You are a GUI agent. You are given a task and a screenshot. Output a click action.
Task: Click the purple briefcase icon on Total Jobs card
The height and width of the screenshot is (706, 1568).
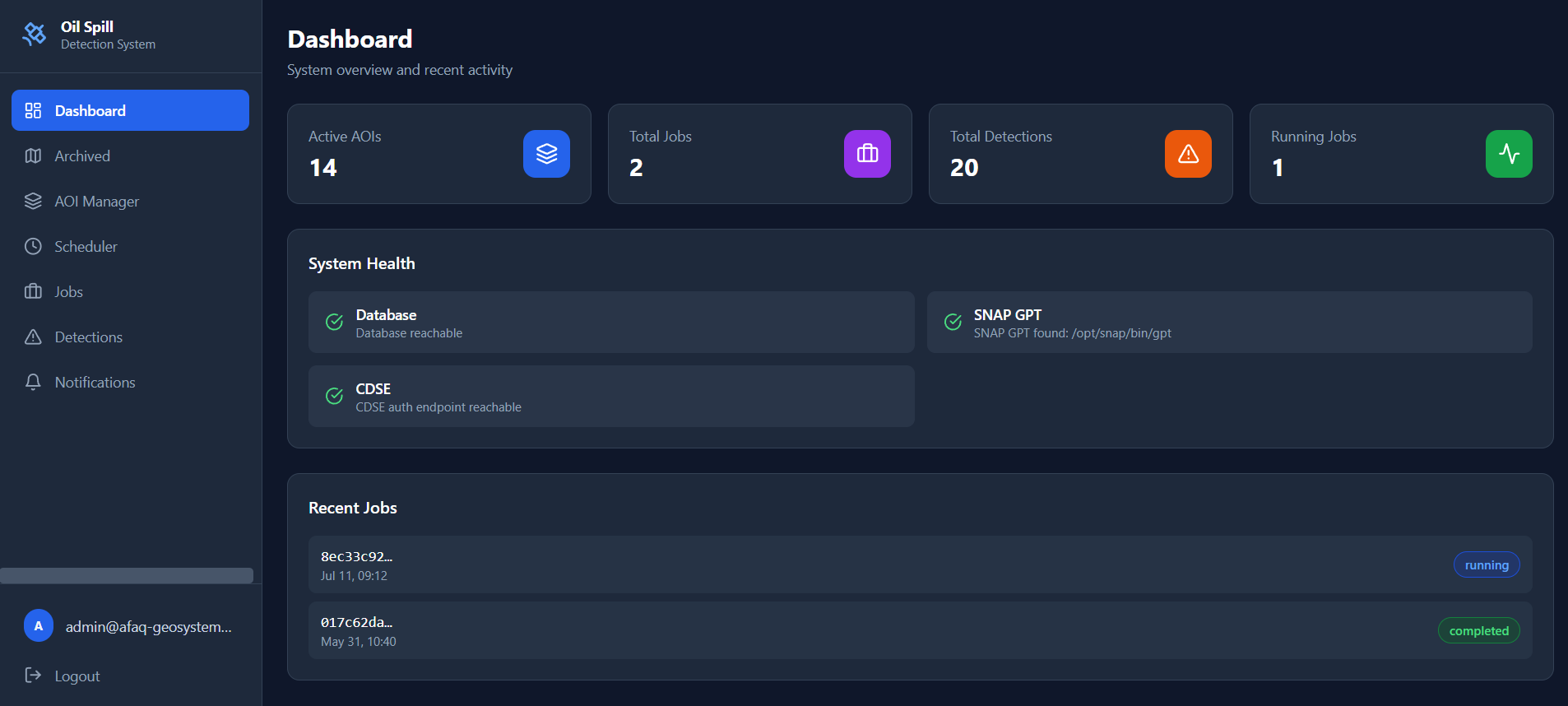pyautogui.click(x=867, y=154)
